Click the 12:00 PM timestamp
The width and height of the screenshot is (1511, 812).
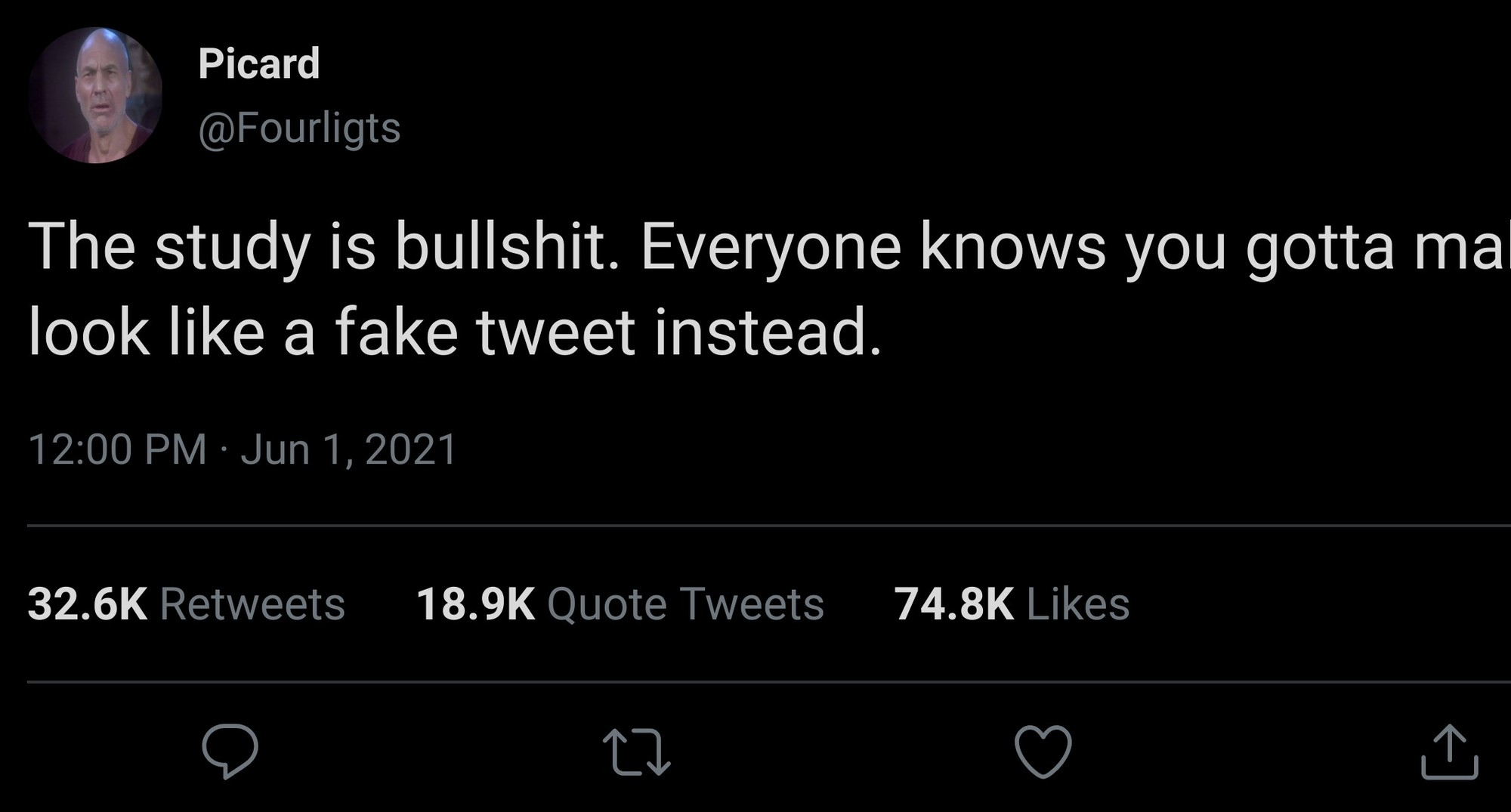pos(117,449)
